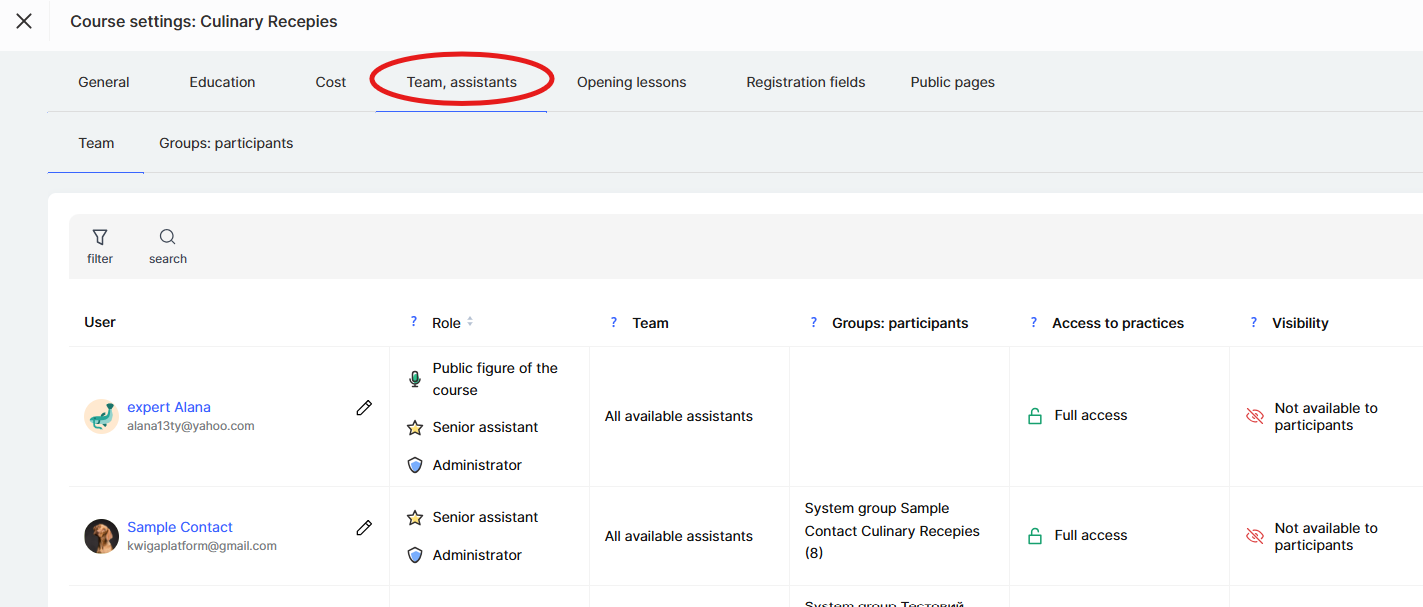Sort the table by Role column

point(470,322)
